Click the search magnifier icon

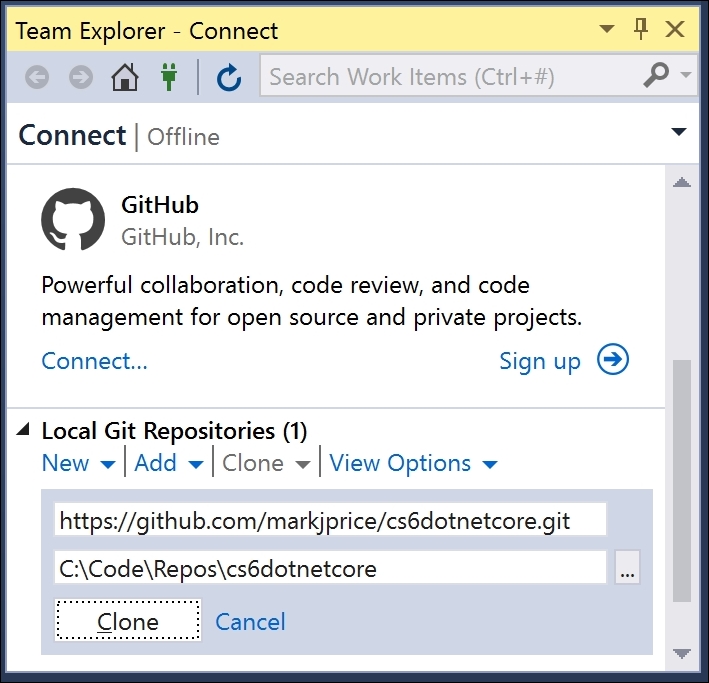[x=656, y=75]
